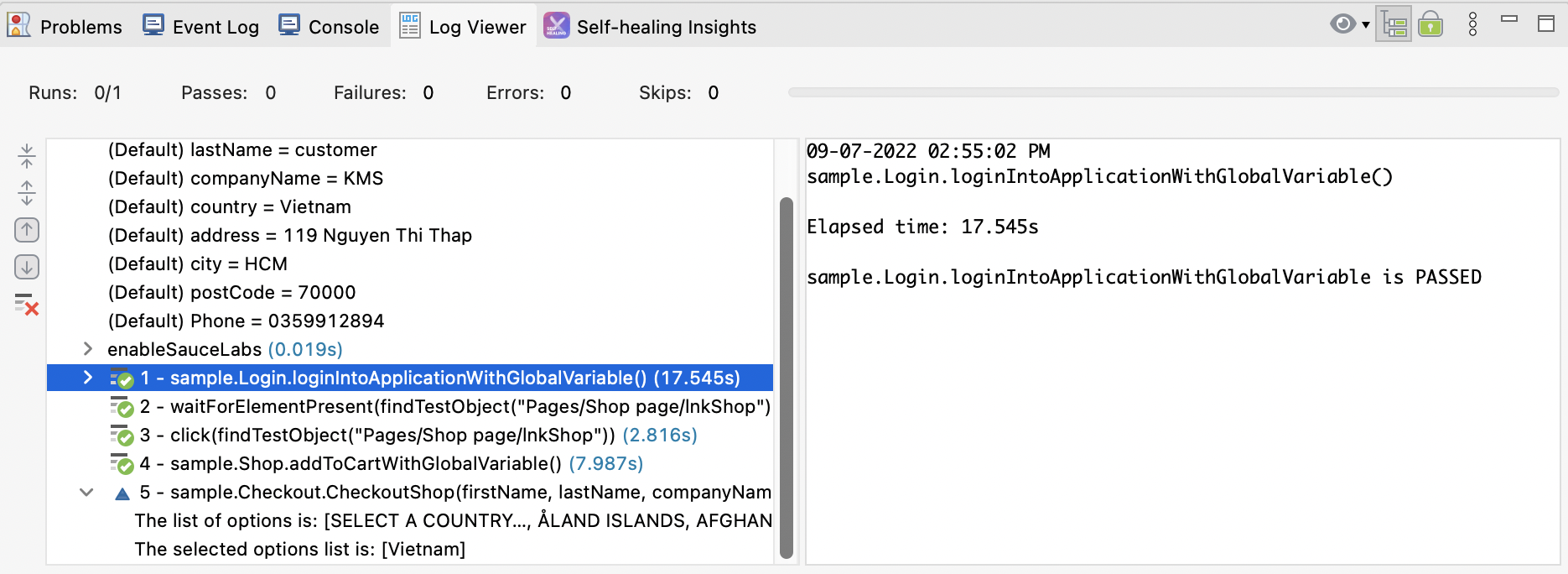Click the blue triangle icon on step 5
The width and height of the screenshot is (1568, 574).
tap(122, 493)
